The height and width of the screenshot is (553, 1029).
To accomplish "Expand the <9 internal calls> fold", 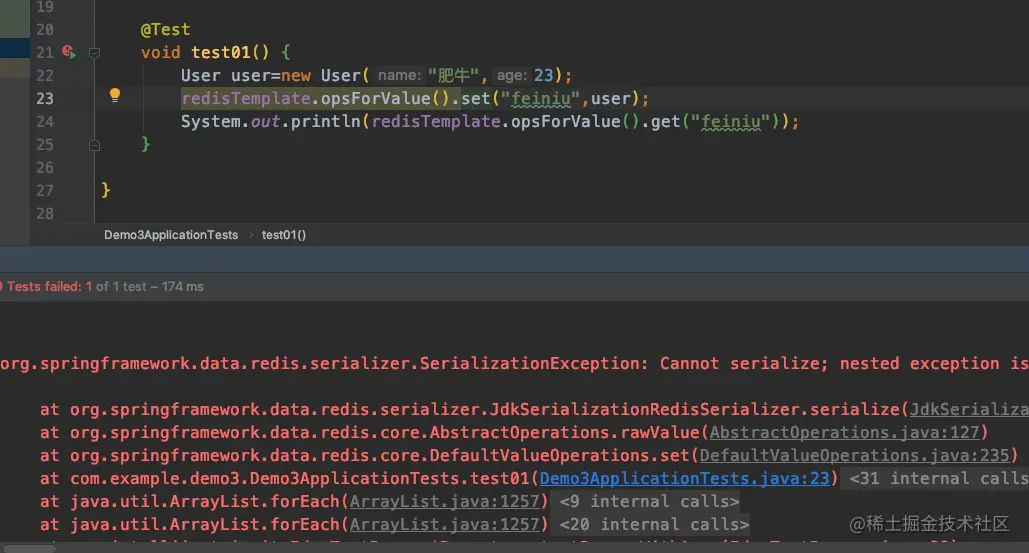I will (x=649, y=501).
